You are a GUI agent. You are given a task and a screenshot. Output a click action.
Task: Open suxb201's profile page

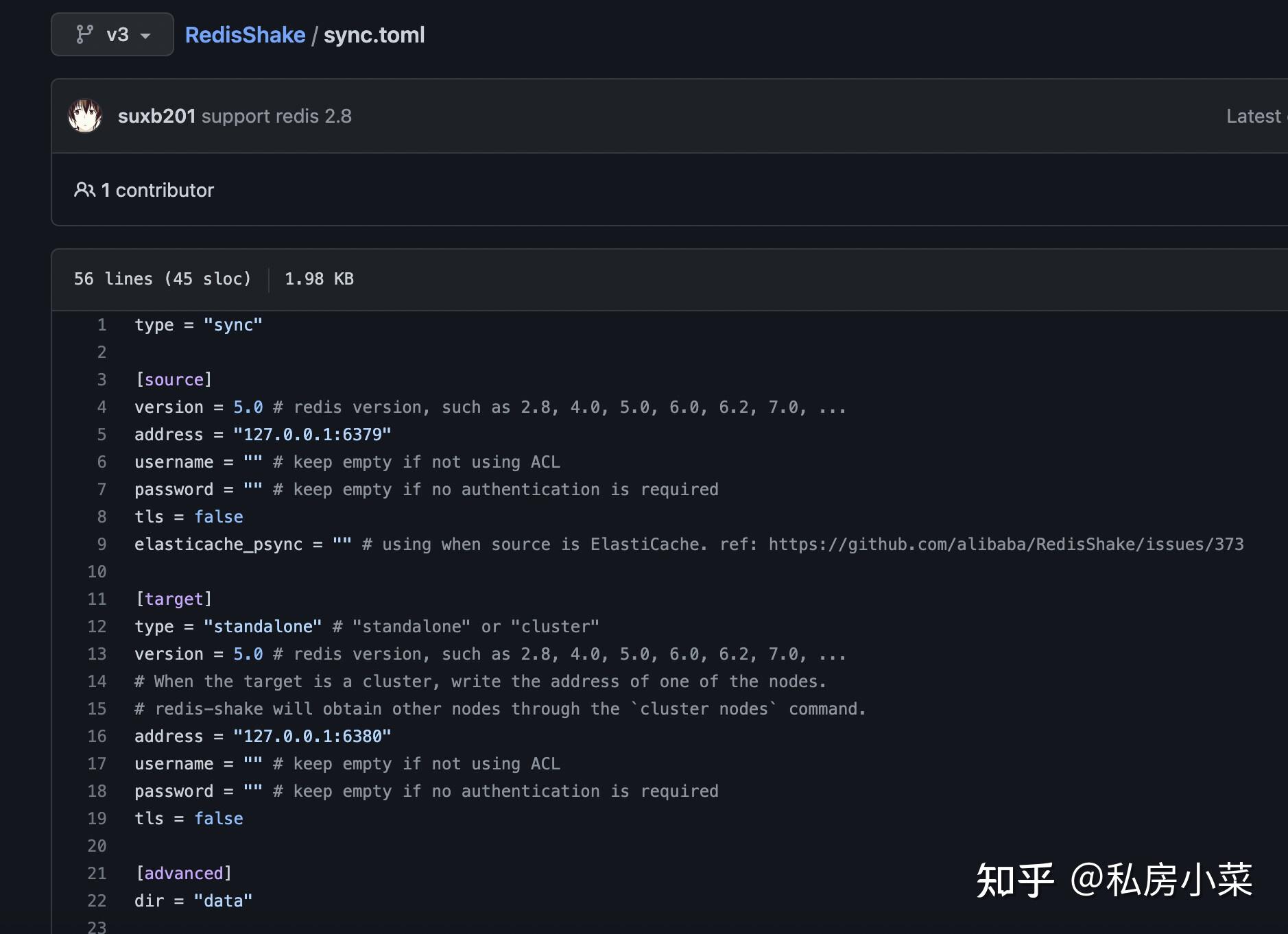coord(156,115)
